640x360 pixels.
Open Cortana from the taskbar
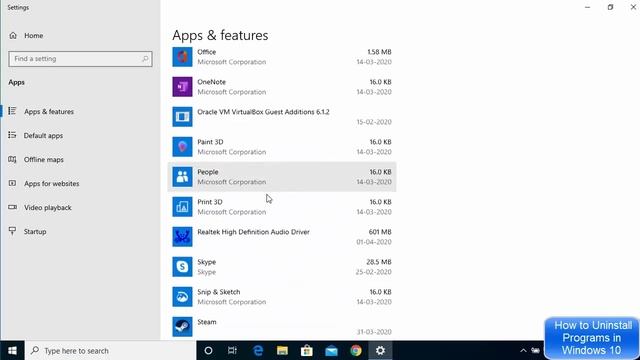[x=208, y=351]
